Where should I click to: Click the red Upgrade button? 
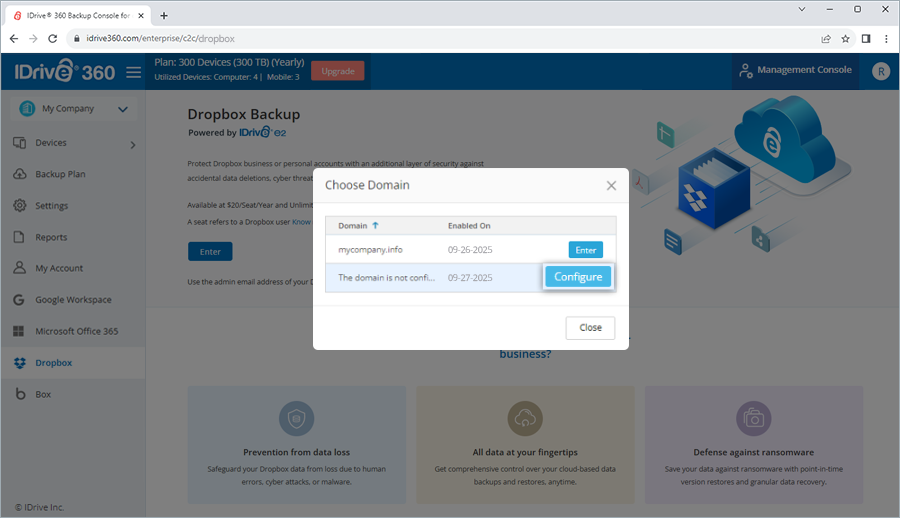(337, 71)
